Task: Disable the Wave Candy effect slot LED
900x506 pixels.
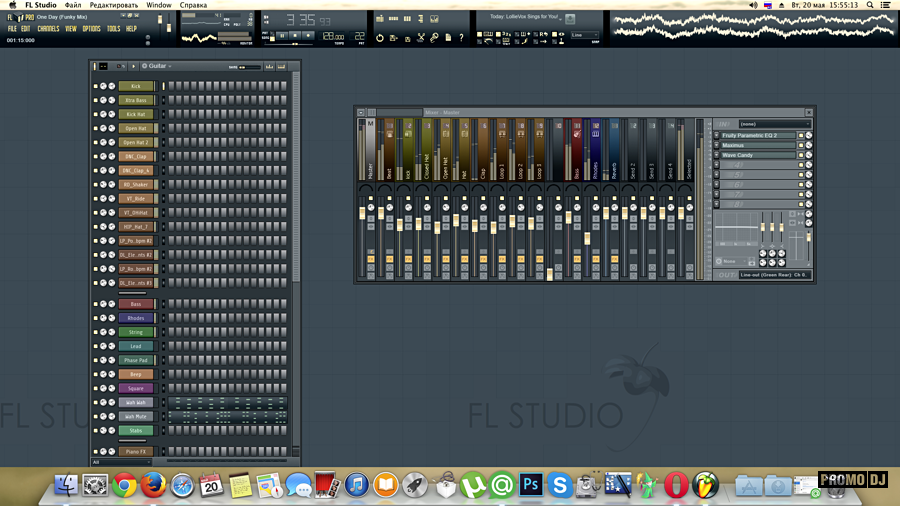Action: (801, 155)
